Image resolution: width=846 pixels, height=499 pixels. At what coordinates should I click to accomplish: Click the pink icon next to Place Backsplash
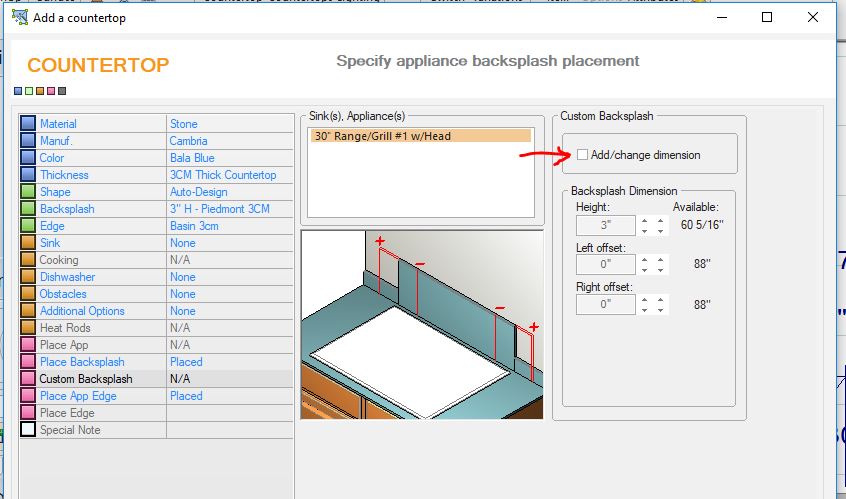point(28,362)
